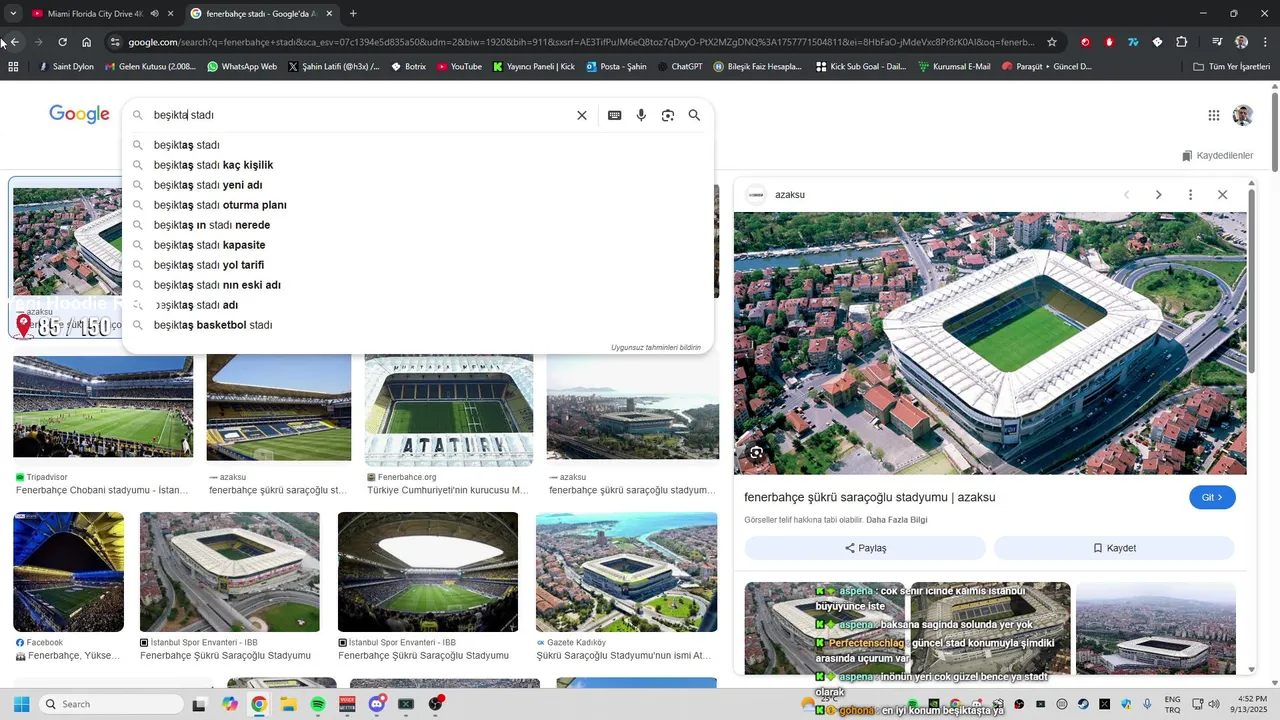Open Saint Dylon bookmark
This screenshot has width=1280, height=720.
(x=66, y=67)
